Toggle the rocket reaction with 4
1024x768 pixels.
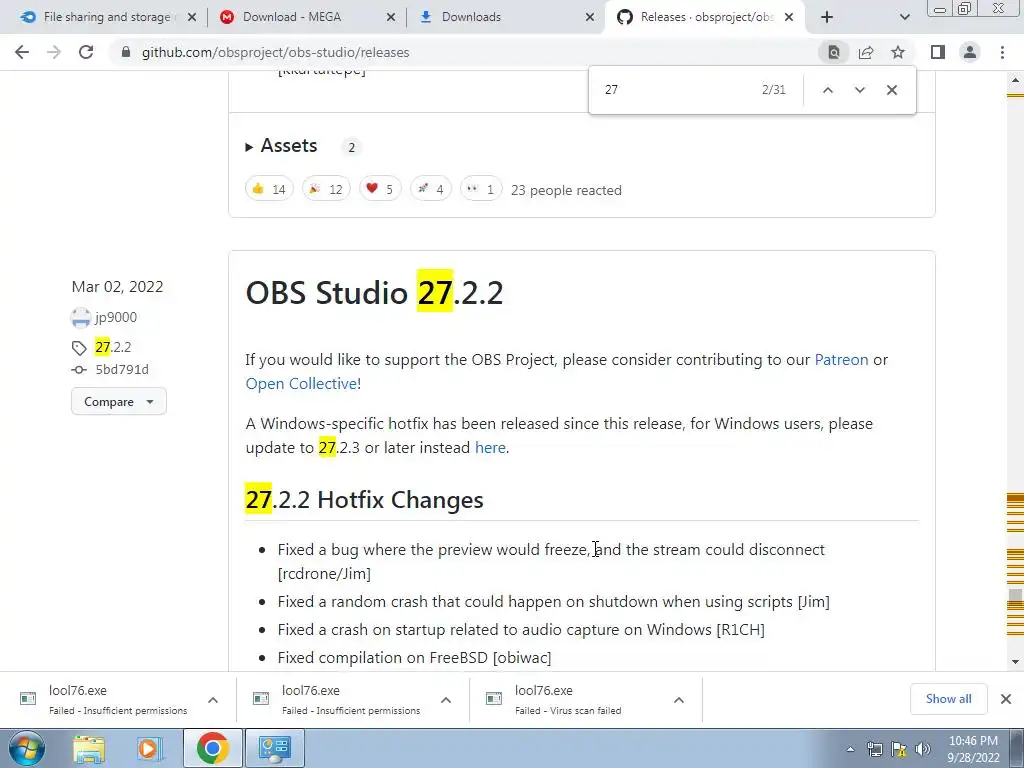pyautogui.click(x=430, y=189)
